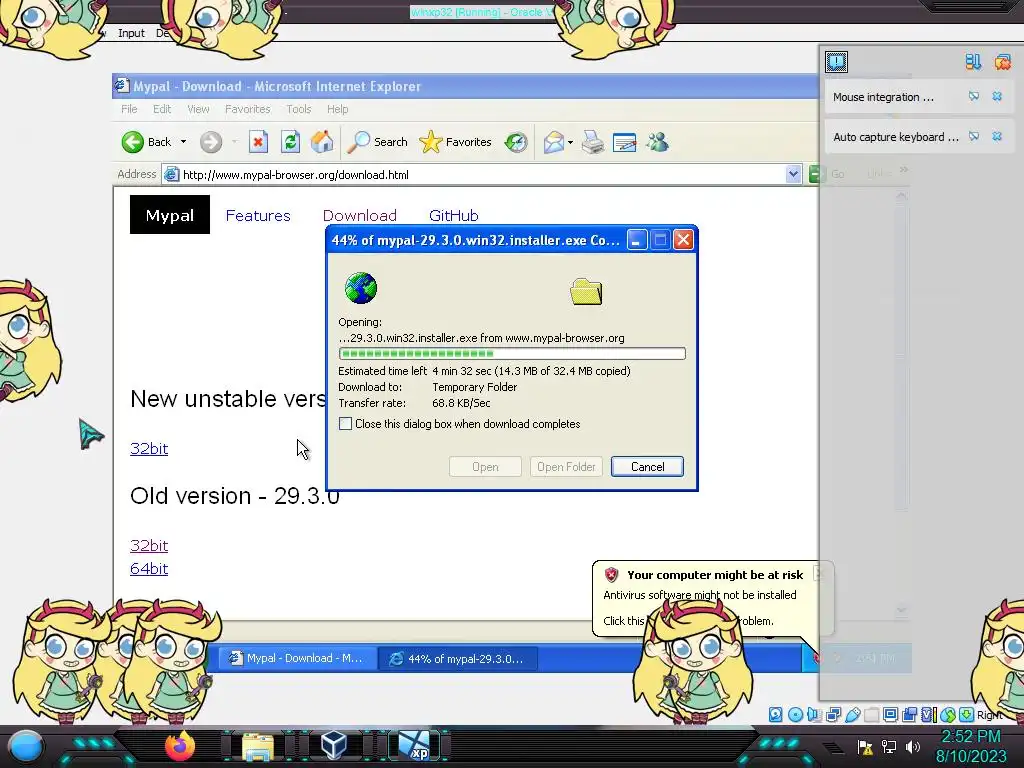The width and height of the screenshot is (1024, 768).
Task: Click shared folders status icon
Action: point(871,714)
